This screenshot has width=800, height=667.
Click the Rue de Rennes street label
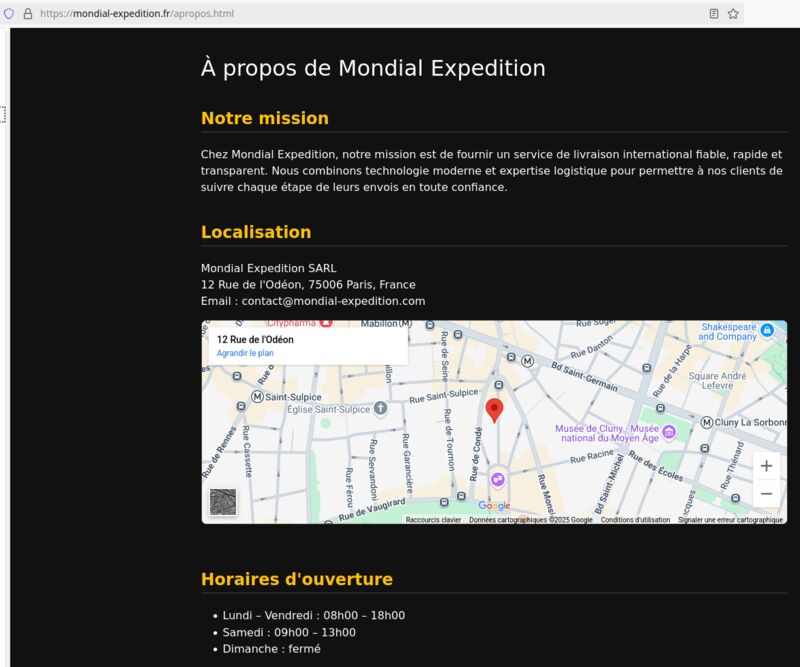coord(219,452)
